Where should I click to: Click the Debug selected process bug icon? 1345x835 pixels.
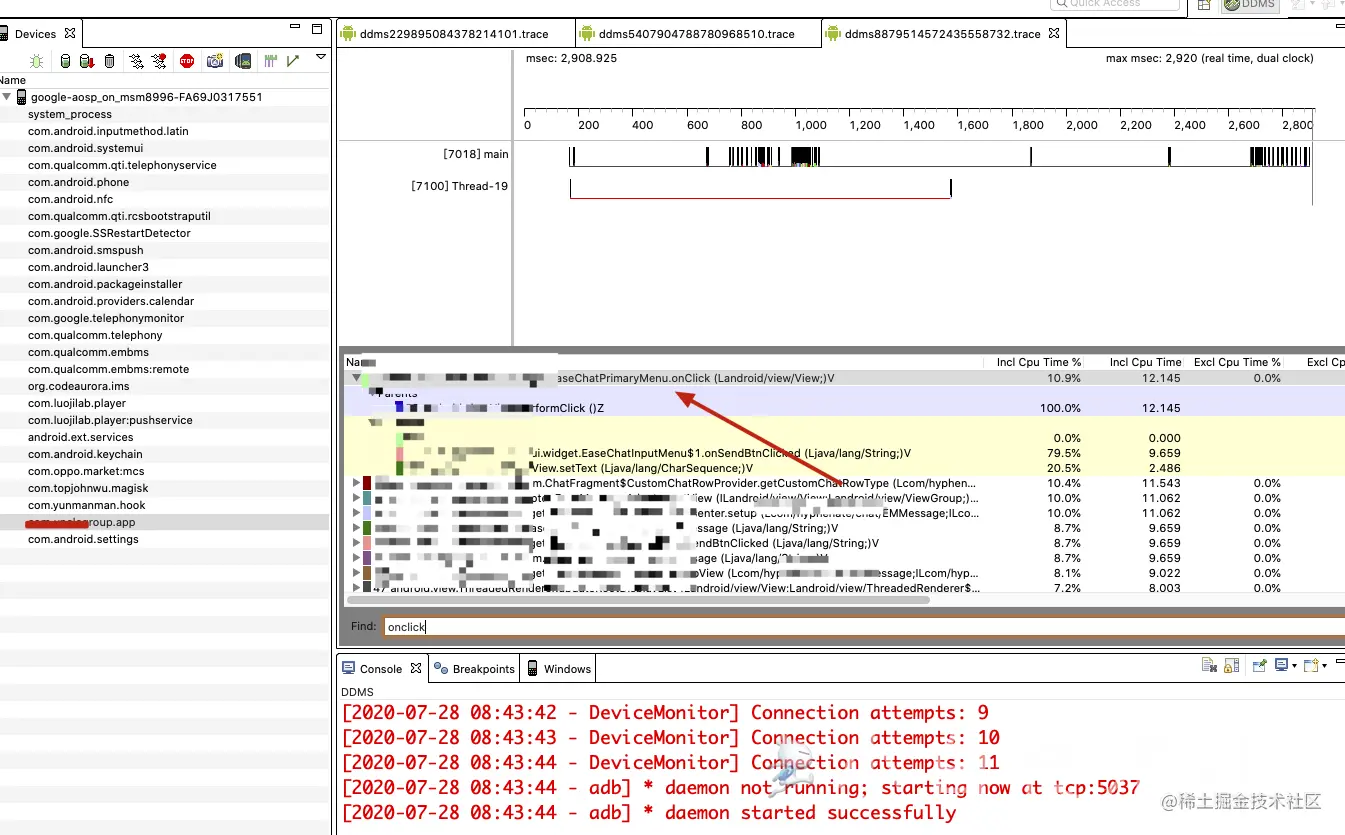coord(37,61)
